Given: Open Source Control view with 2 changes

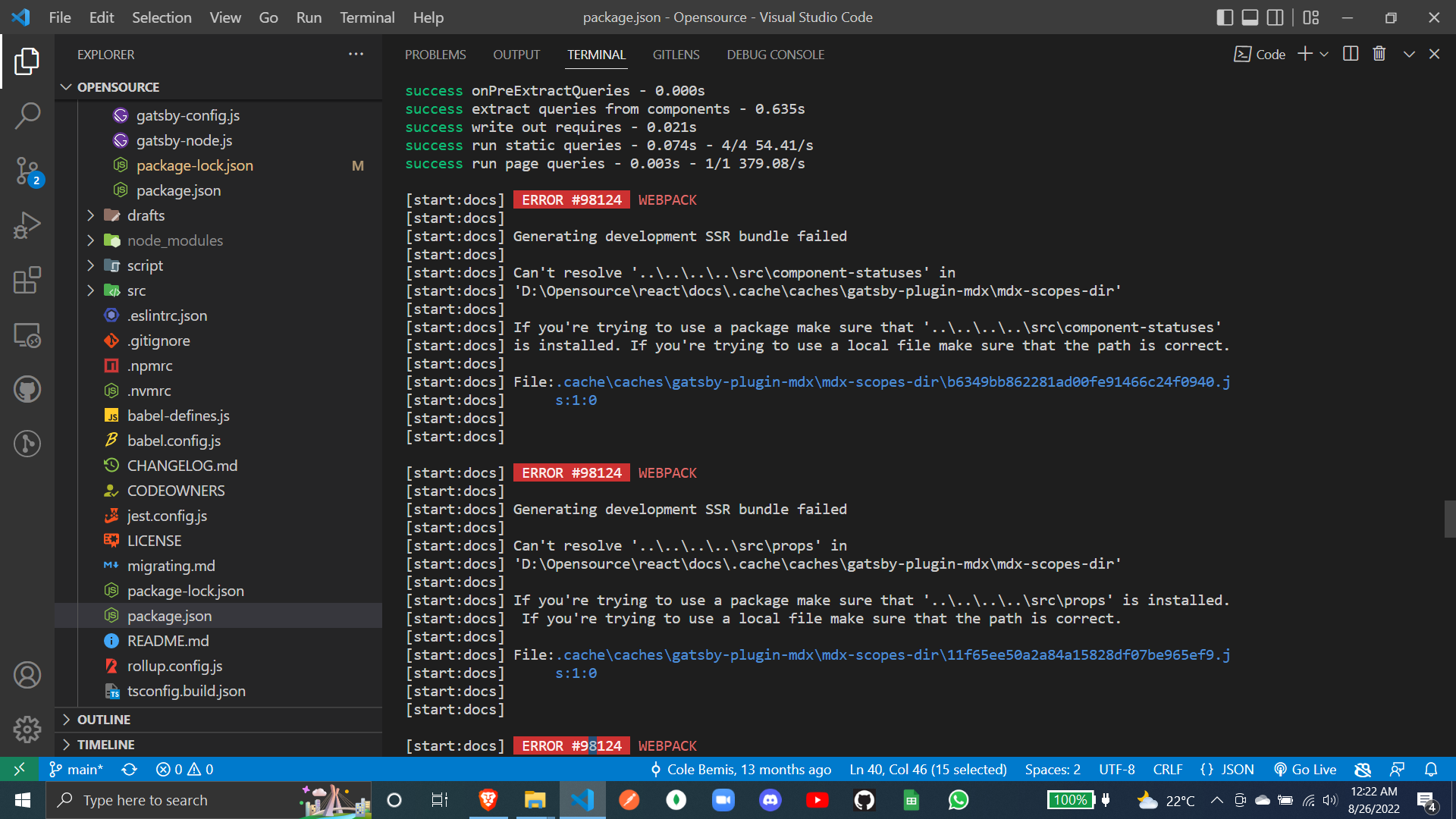Looking at the screenshot, I should 27,171.
